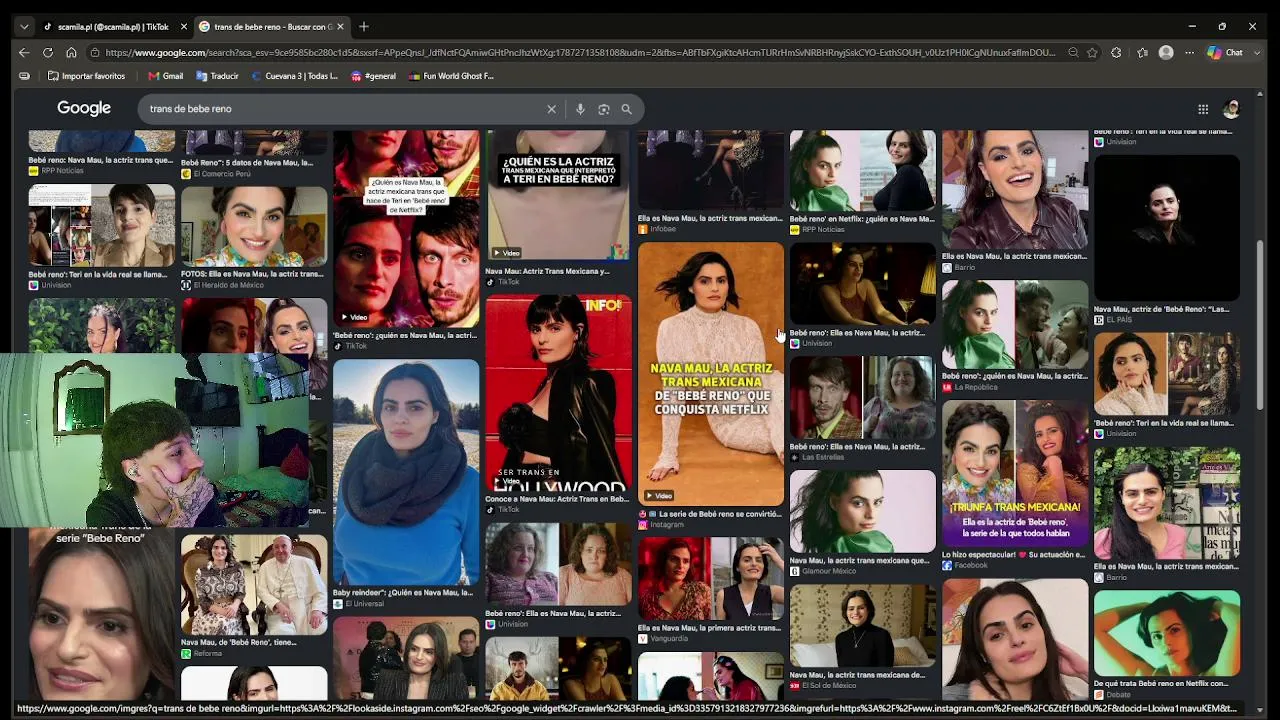Follow the El Heraldo de México source link
Image resolution: width=1280 pixels, height=720 pixels.
pyautogui.click(x=228, y=285)
